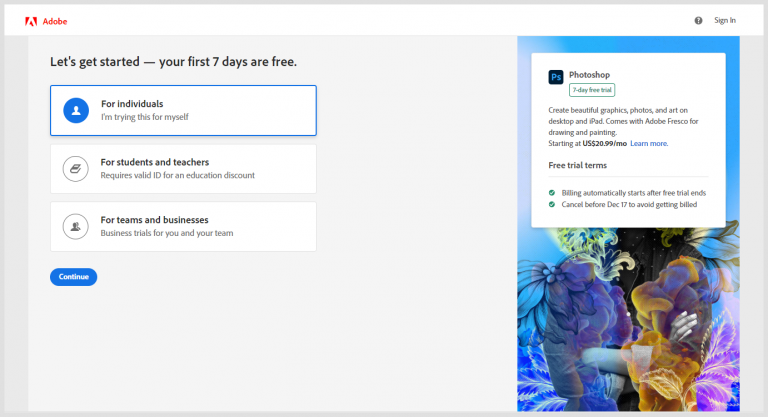Click the individuals person icon

tap(76, 110)
